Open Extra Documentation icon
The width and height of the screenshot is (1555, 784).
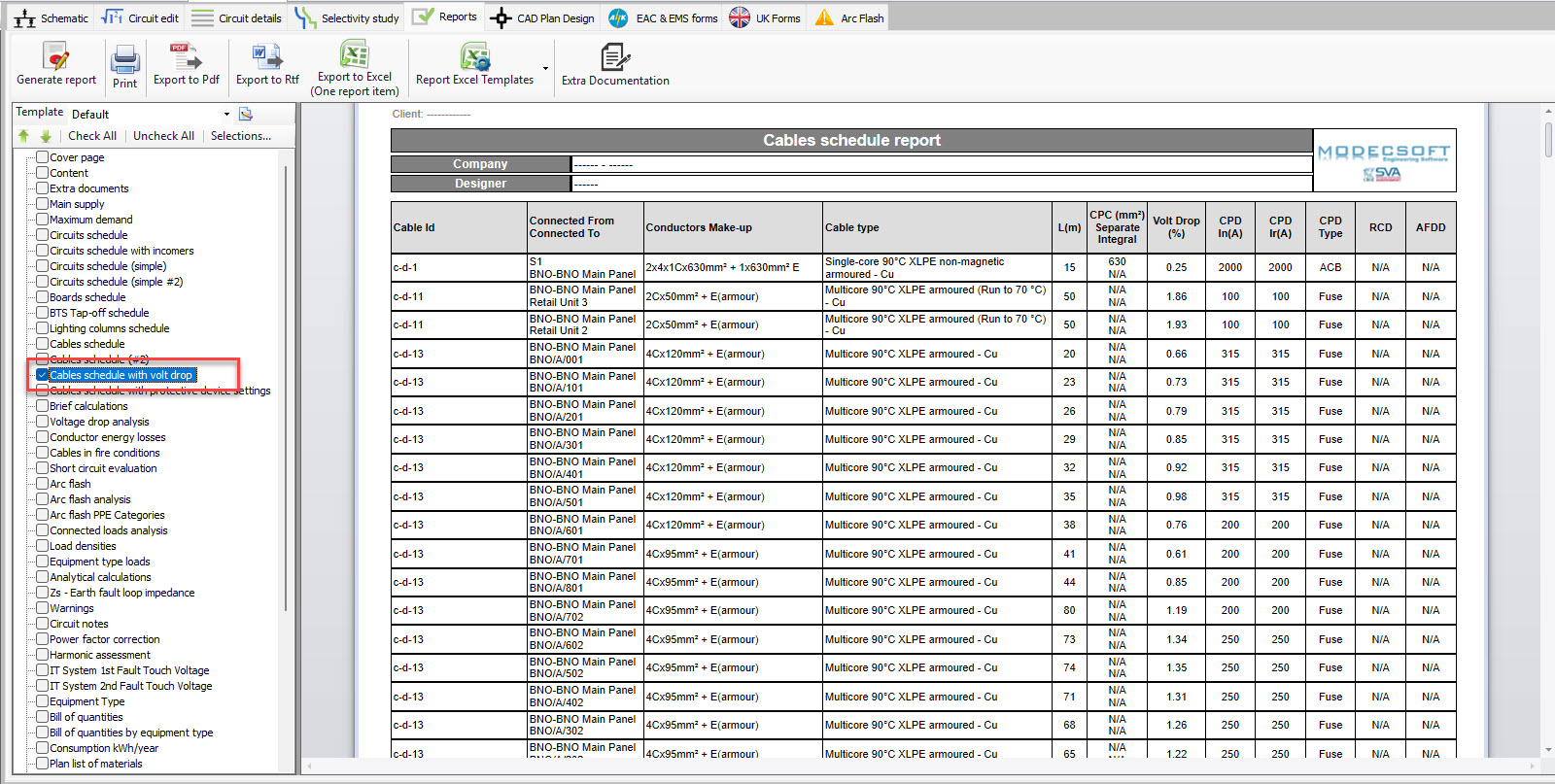coord(614,57)
